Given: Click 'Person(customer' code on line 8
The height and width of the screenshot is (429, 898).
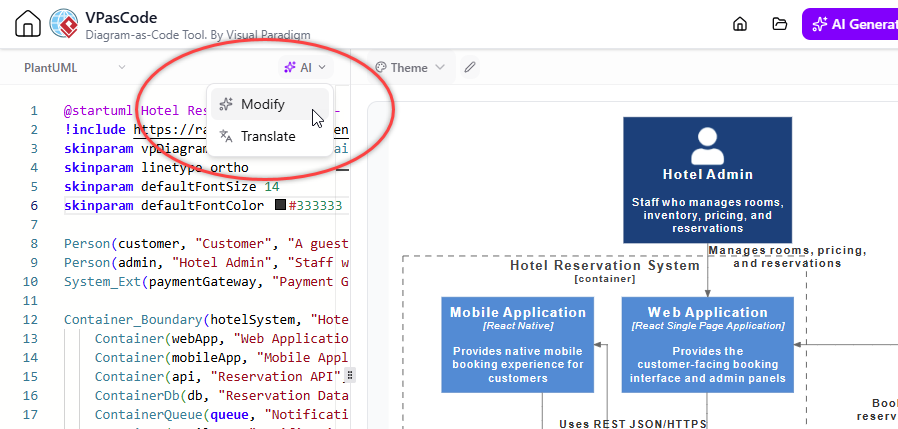Looking at the screenshot, I should (x=123, y=243).
